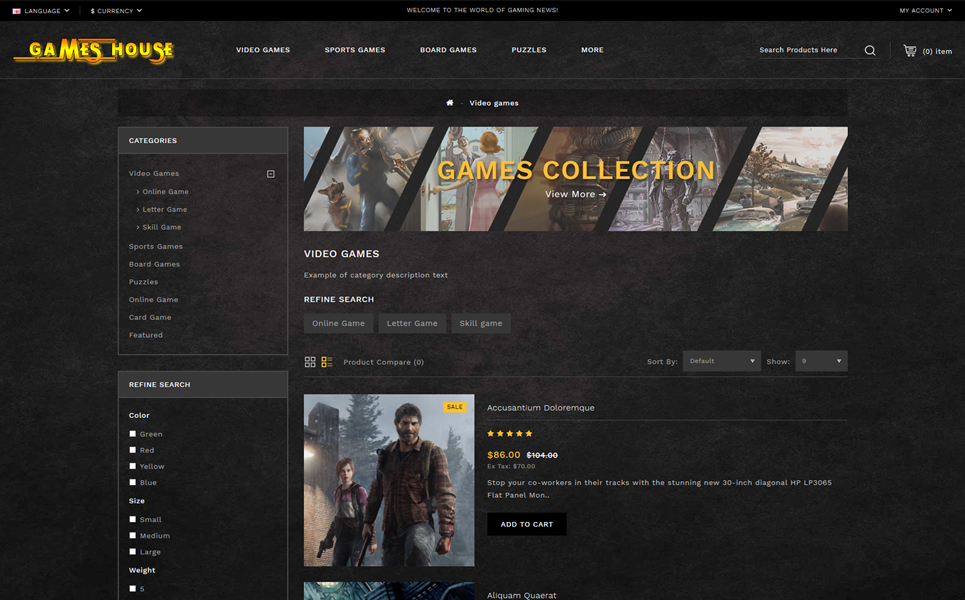Tick the Small size checkbox
Screen dimensions: 965x600
(x=133, y=519)
